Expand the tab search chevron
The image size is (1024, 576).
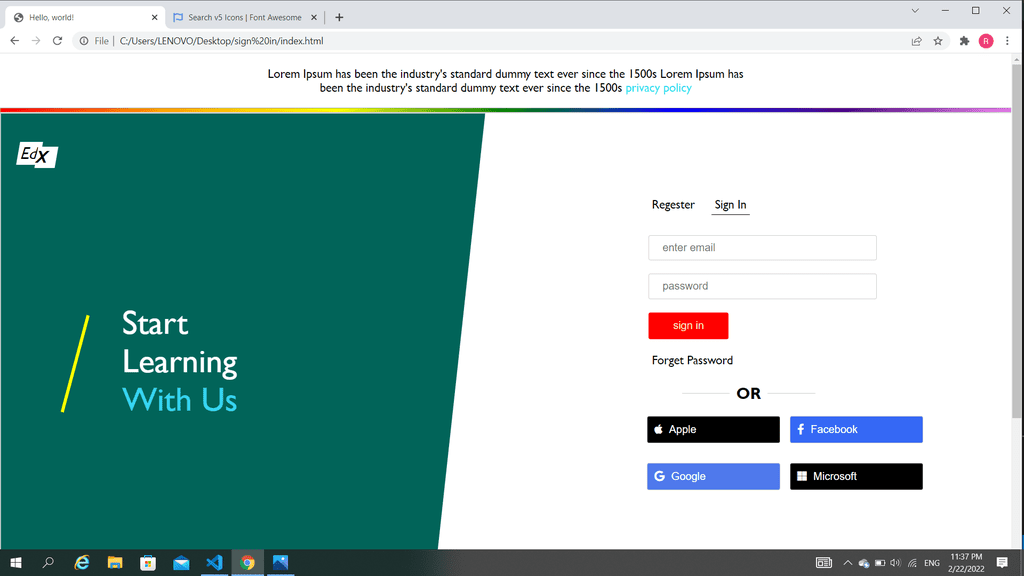pos(915,10)
